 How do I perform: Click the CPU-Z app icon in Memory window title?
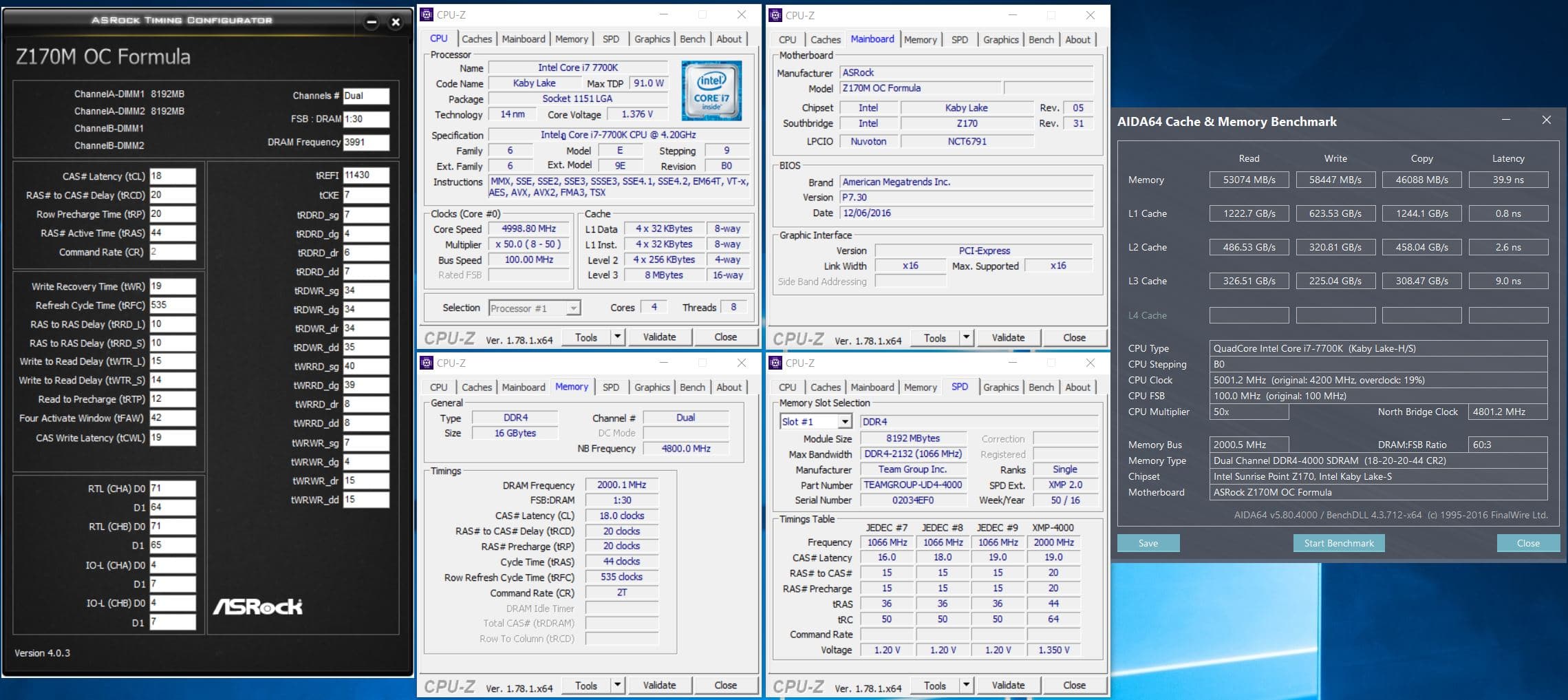point(427,363)
